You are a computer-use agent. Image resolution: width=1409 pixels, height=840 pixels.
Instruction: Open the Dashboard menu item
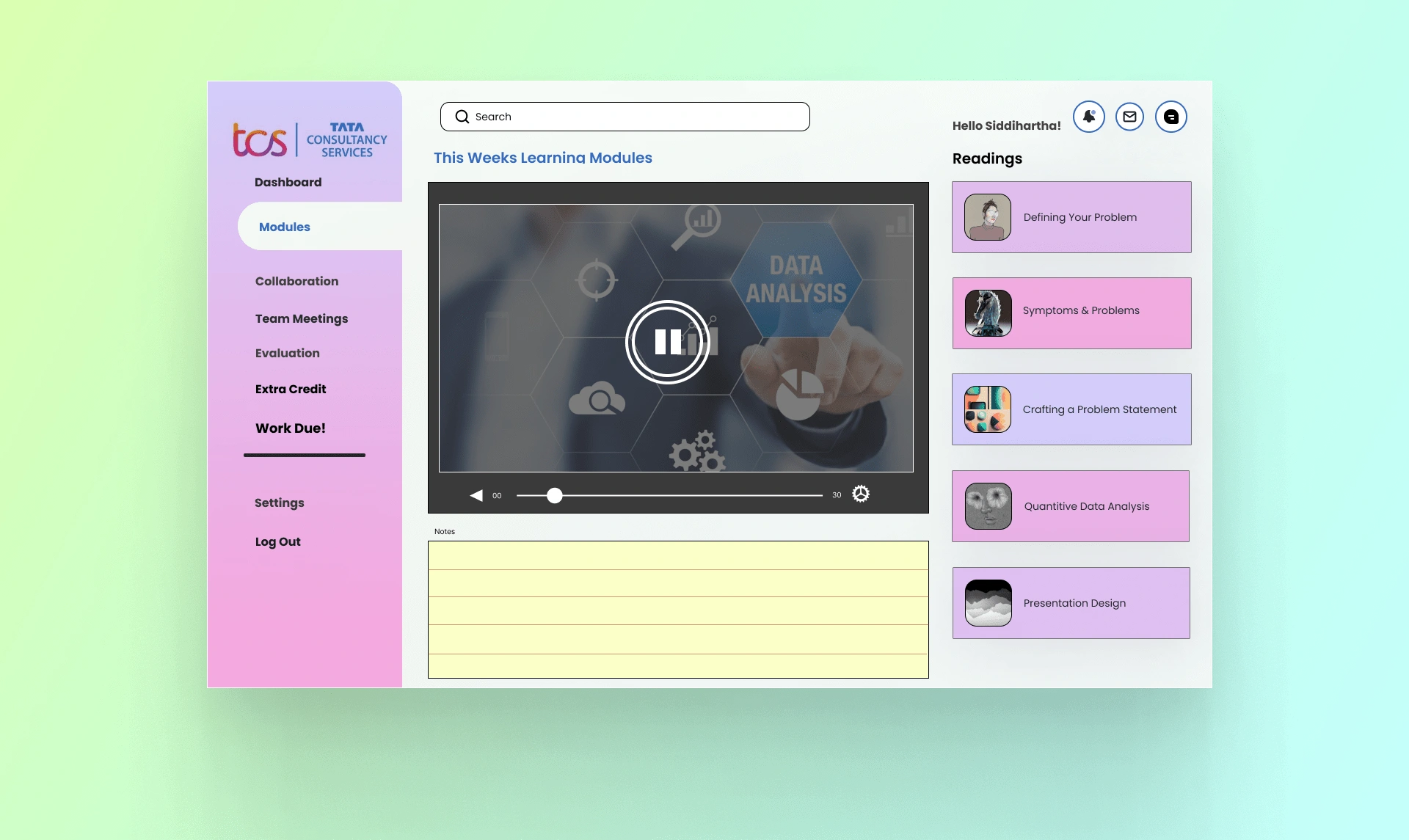tap(288, 182)
